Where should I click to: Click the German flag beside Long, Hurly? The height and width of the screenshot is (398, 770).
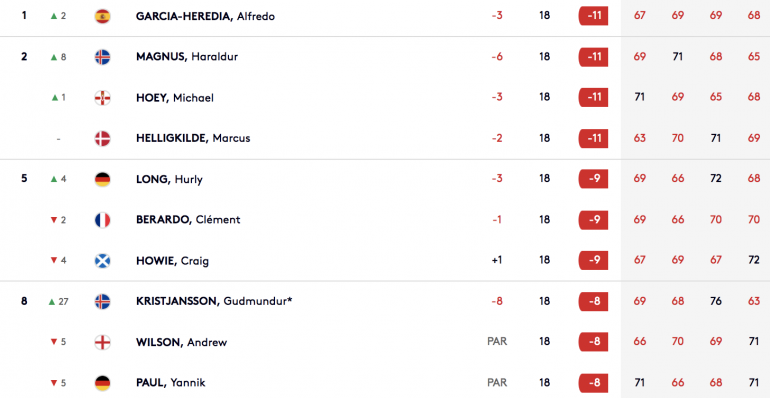click(x=102, y=179)
